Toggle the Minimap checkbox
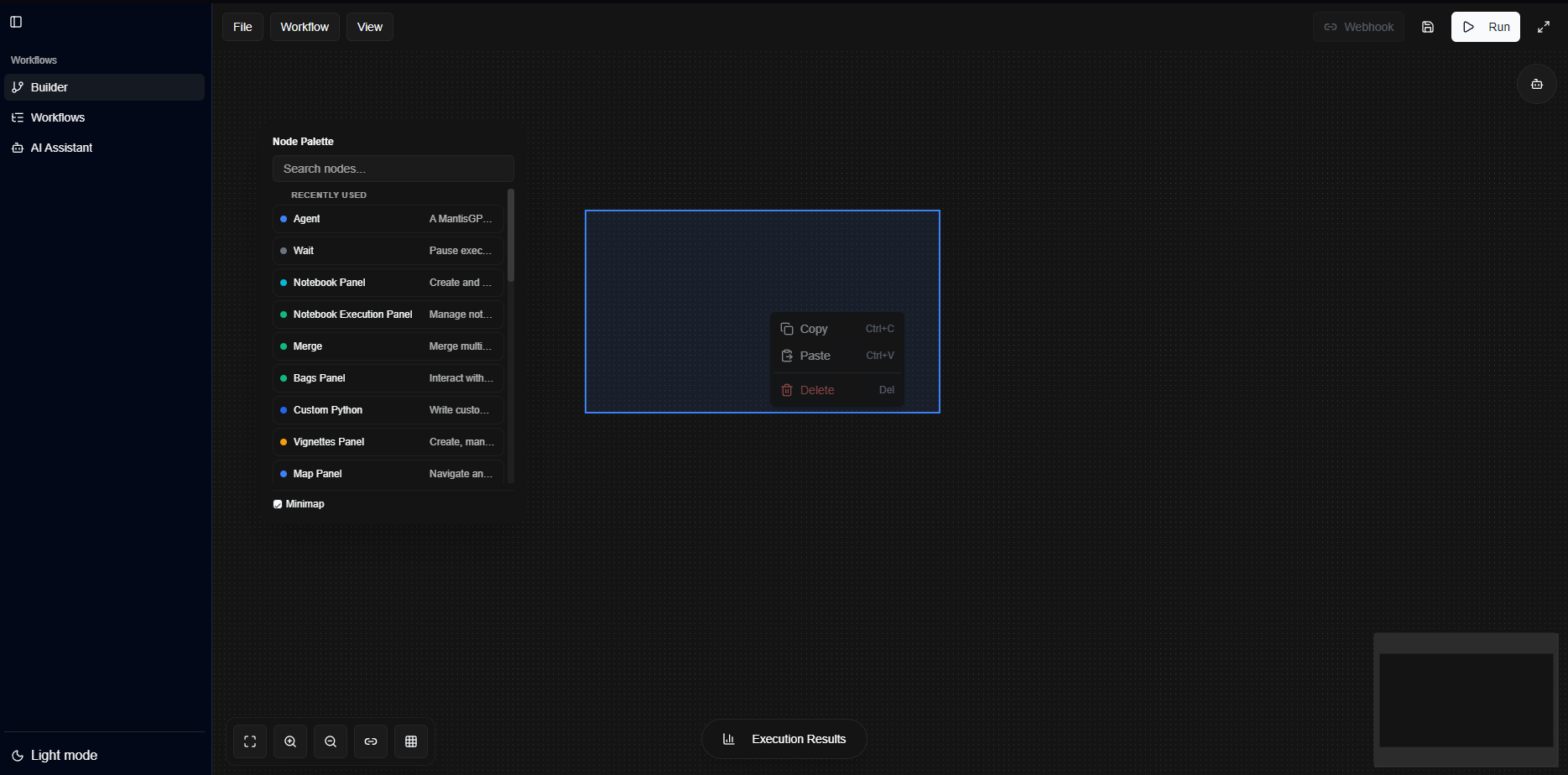Image resolution: width=1568 pixels, height=775 pixels. click(x=277, y=503)
